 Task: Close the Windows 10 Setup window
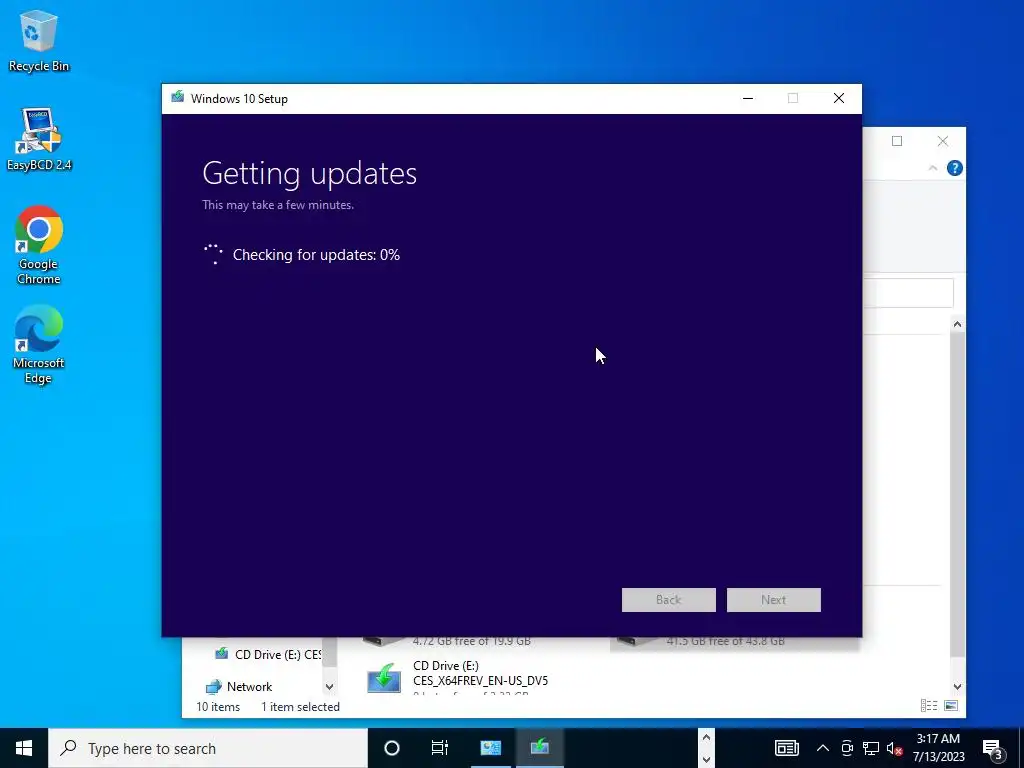839,98
